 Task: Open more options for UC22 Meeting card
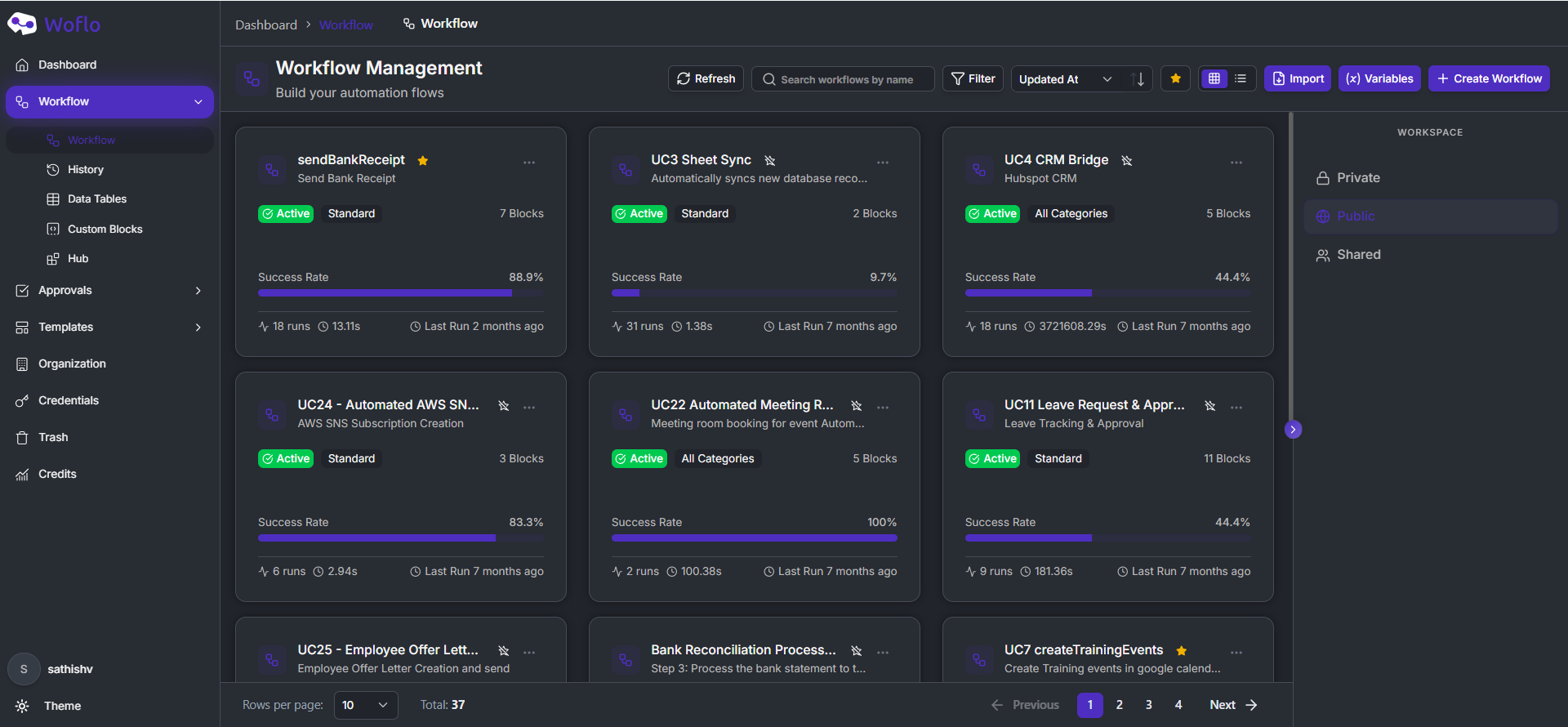pyautogui.click(x=883, y=407)
